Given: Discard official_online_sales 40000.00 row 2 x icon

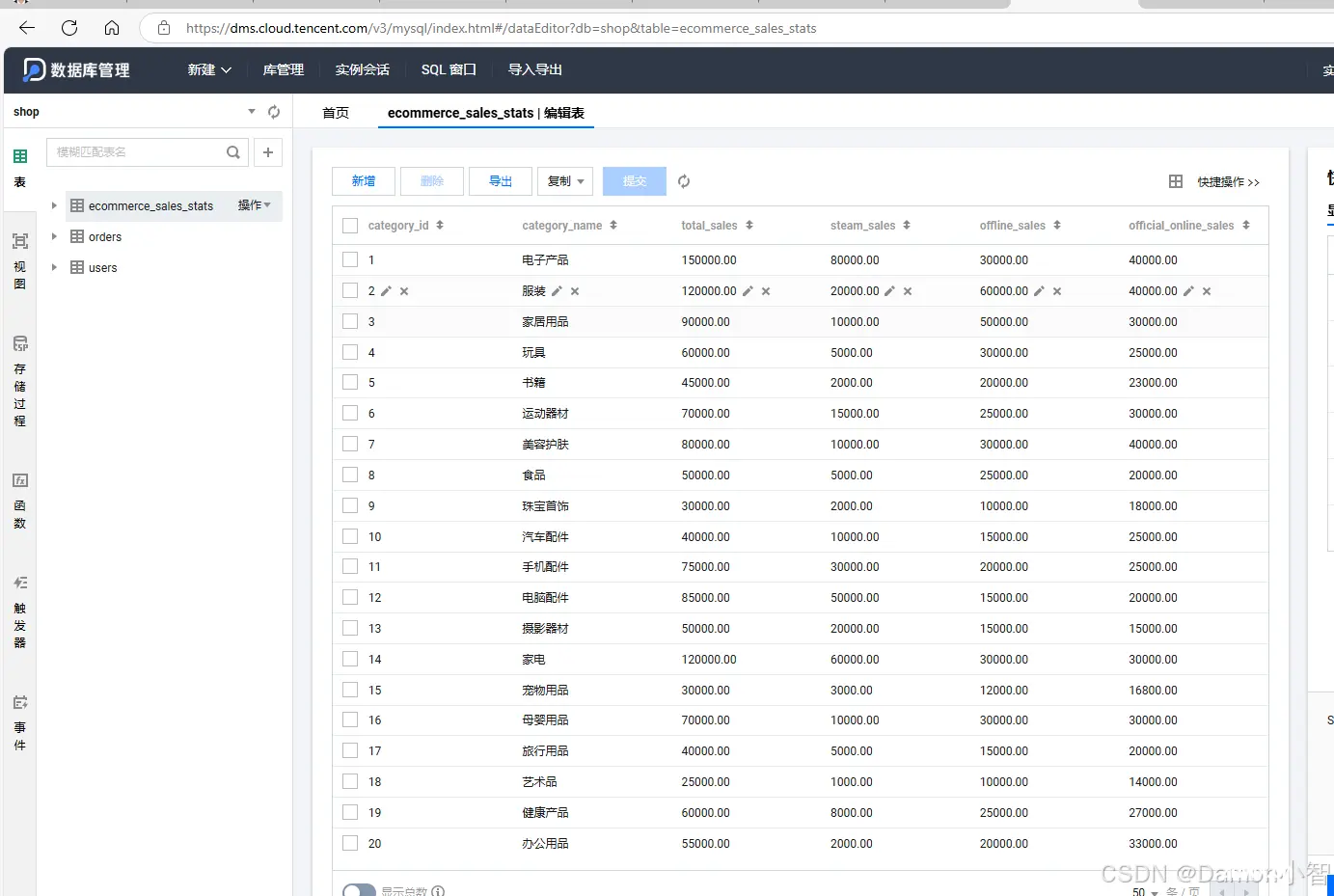Looking at the screenshot, I should [x=1207, y=291].
